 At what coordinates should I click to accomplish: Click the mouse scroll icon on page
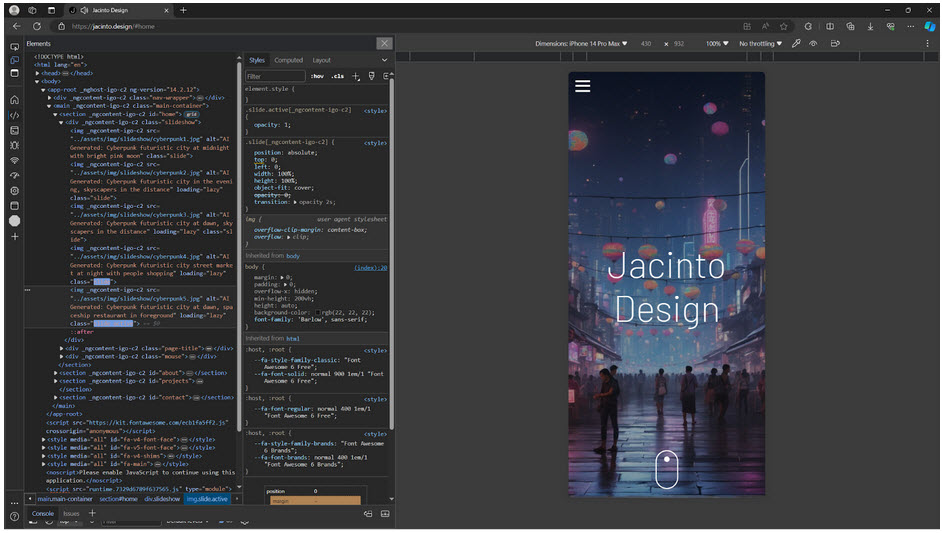(667, 469)
